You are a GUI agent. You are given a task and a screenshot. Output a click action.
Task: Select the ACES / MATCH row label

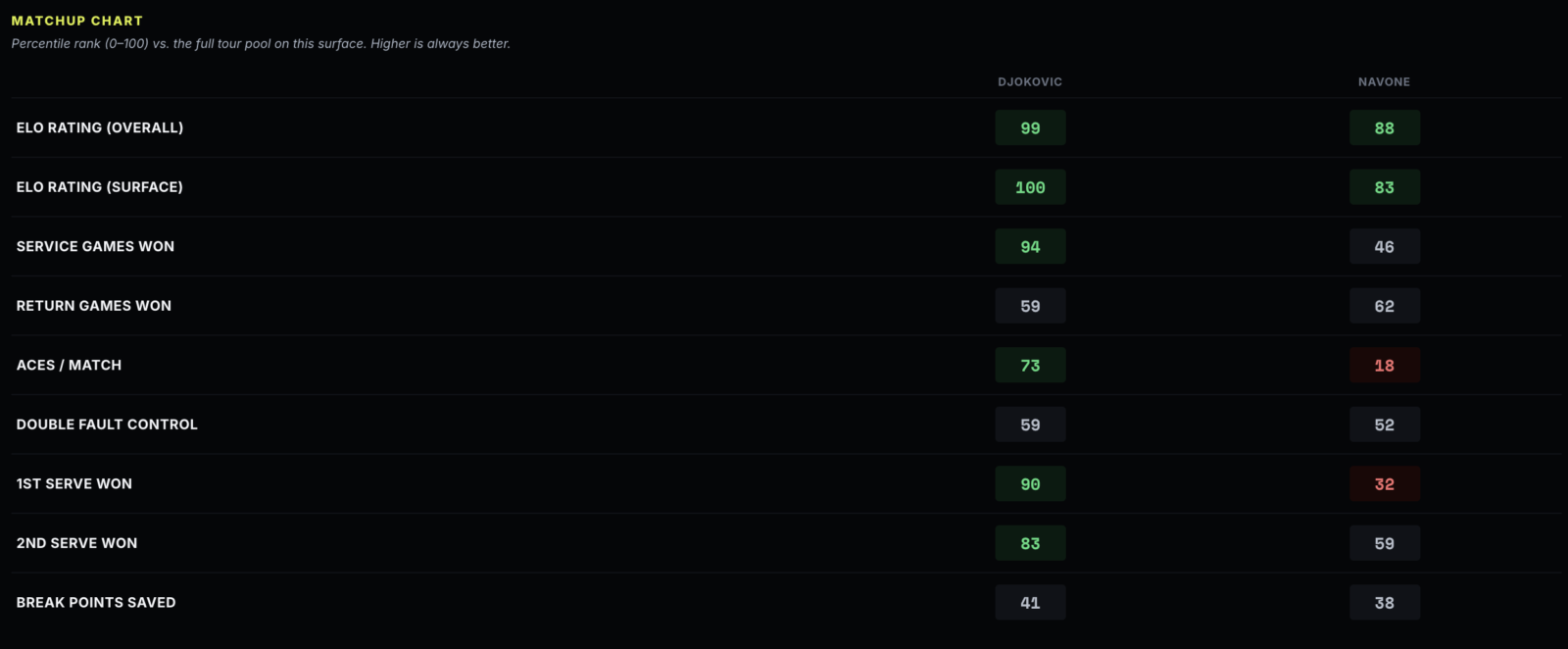[69, 365]
